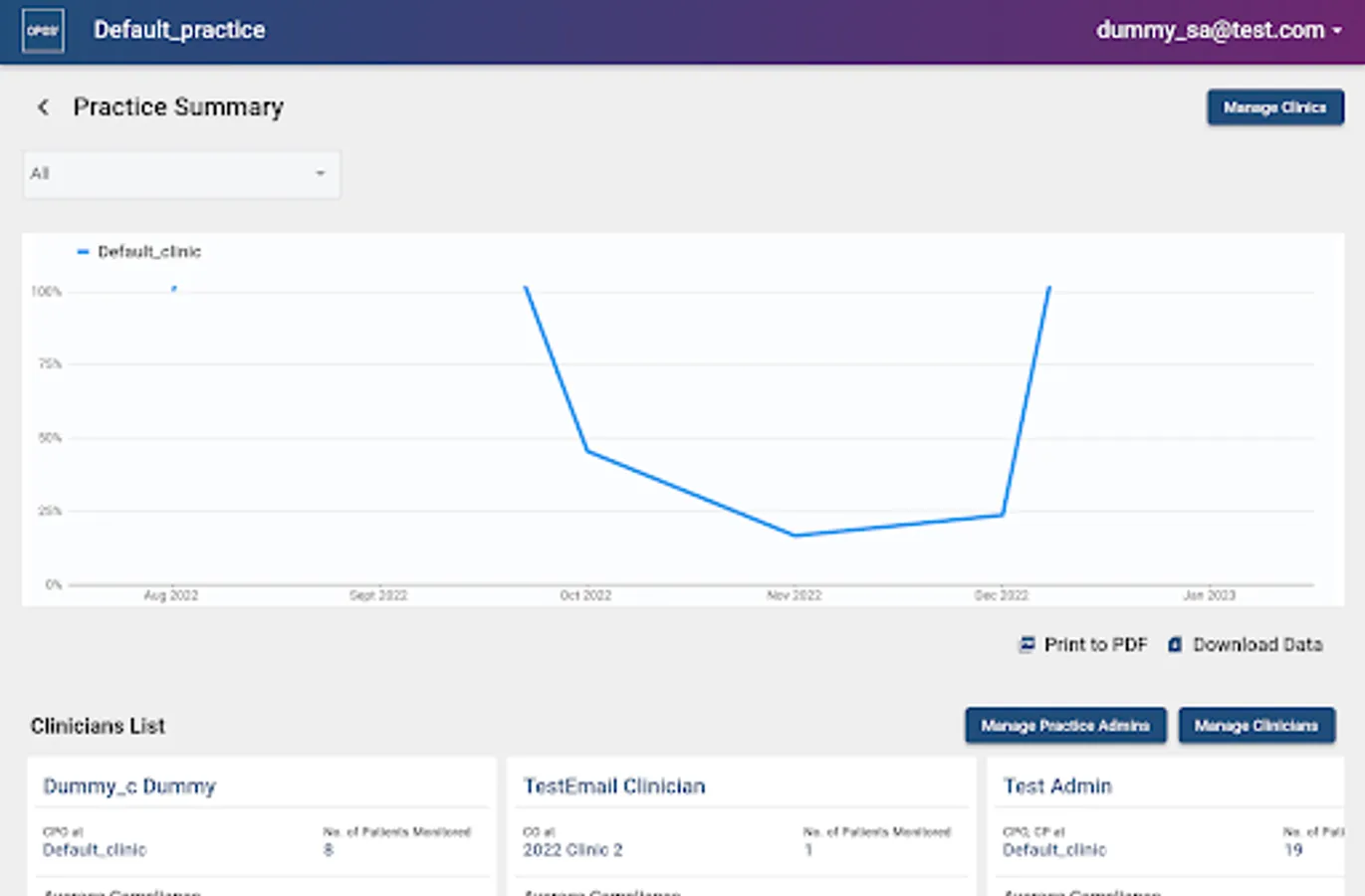Open Test Admin clinician card
The height and width of the screenshot is (896, 1365).
pyautogui.click(x=1057, y=786)
